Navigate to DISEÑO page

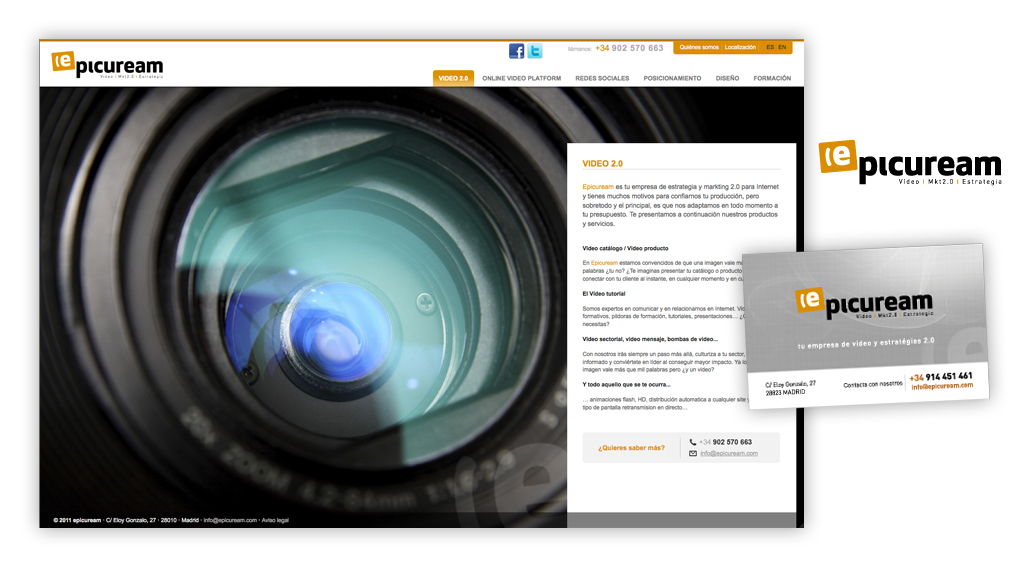pos(727,78)
